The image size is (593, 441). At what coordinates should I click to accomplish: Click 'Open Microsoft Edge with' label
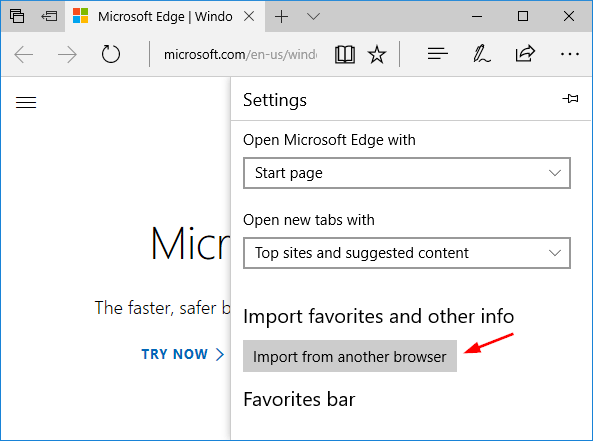[x=329, y=140]
